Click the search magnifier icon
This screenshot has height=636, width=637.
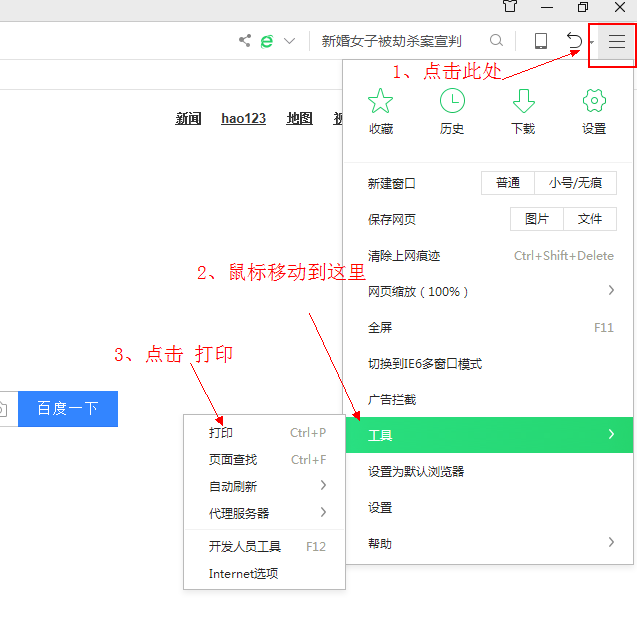coord(496,41)
